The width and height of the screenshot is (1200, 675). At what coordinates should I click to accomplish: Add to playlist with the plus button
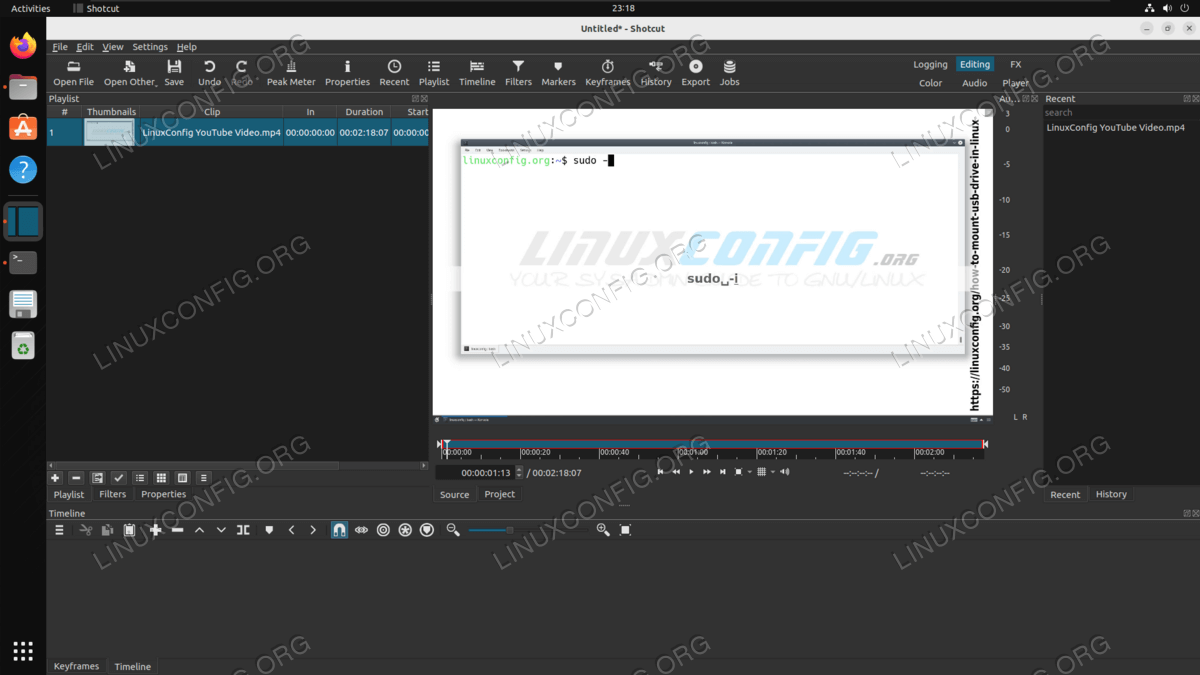[55, 478]
